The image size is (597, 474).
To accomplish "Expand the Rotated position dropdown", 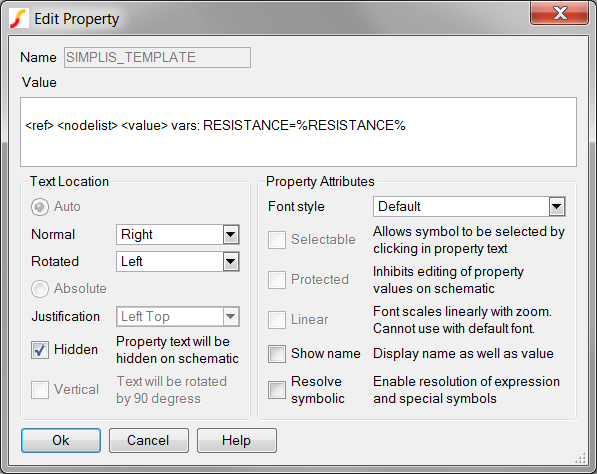I will pyautogui.click(x=178, y=262).
